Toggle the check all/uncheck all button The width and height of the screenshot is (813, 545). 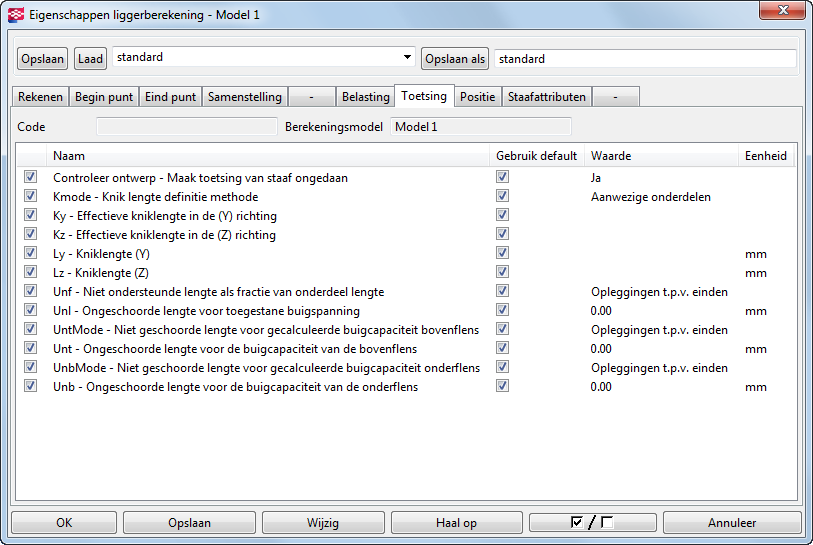pyautogui.click(x=593, y=522)
